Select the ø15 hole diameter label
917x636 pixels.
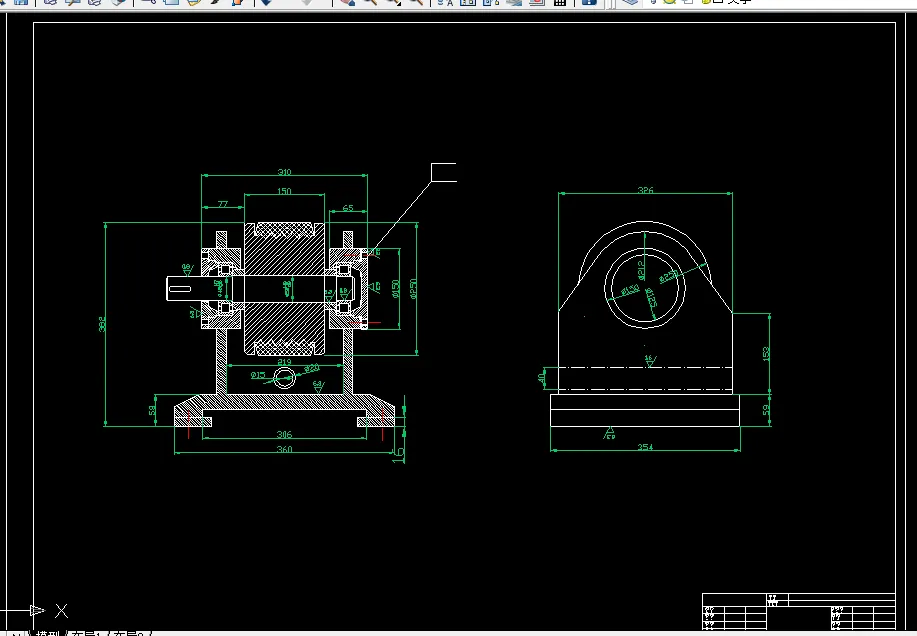(x=258, y=375)
